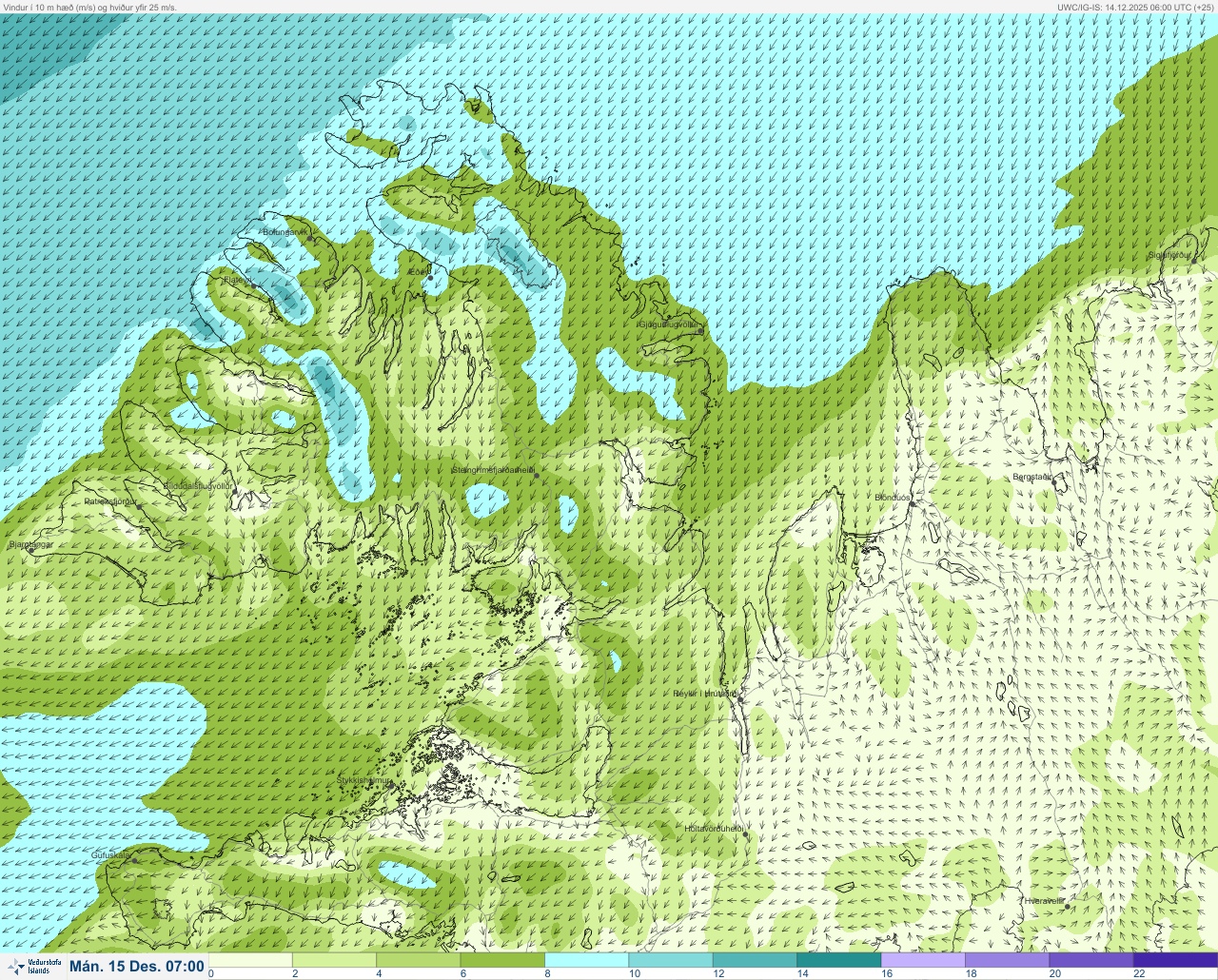Viewport: 1218px width, 980px height.
Task: Select the 16–18 m/s legend color
Action: coord(923,960)
